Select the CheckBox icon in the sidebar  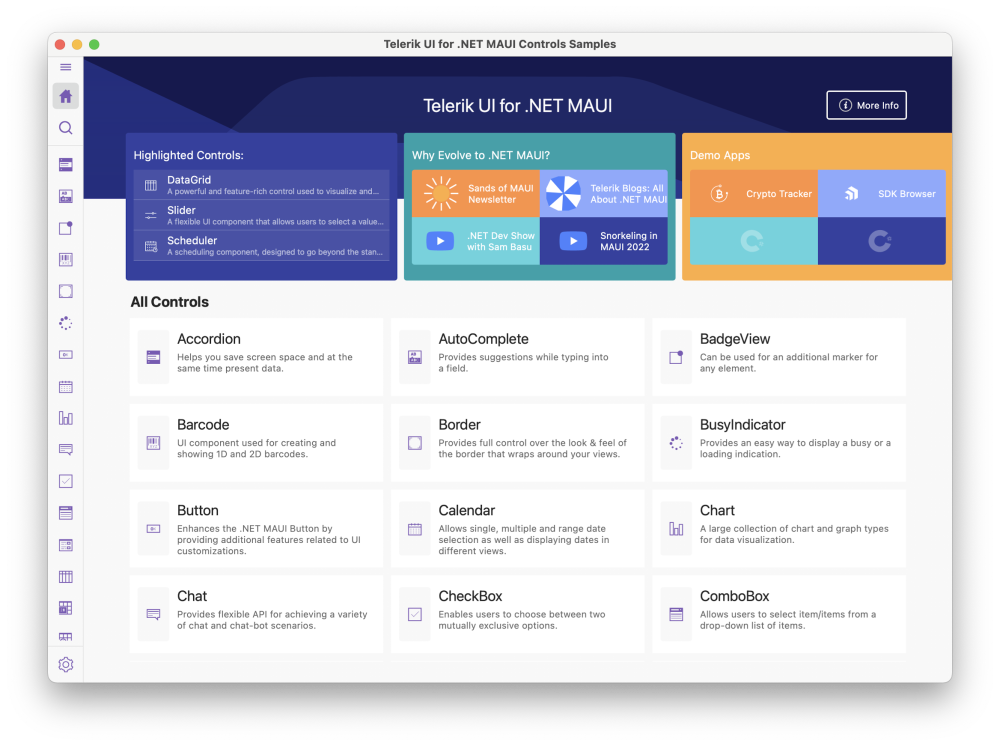[65, 481]
